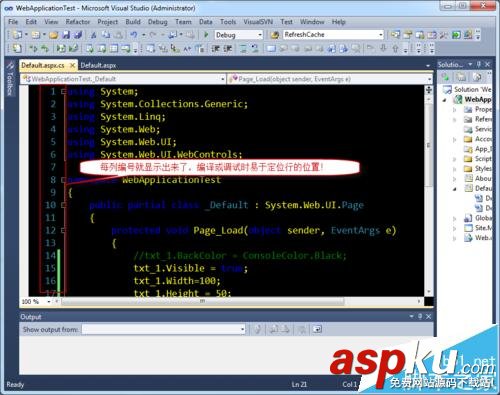
Task: Open the Debug configuration dropdown
Action: click(260, 35)
